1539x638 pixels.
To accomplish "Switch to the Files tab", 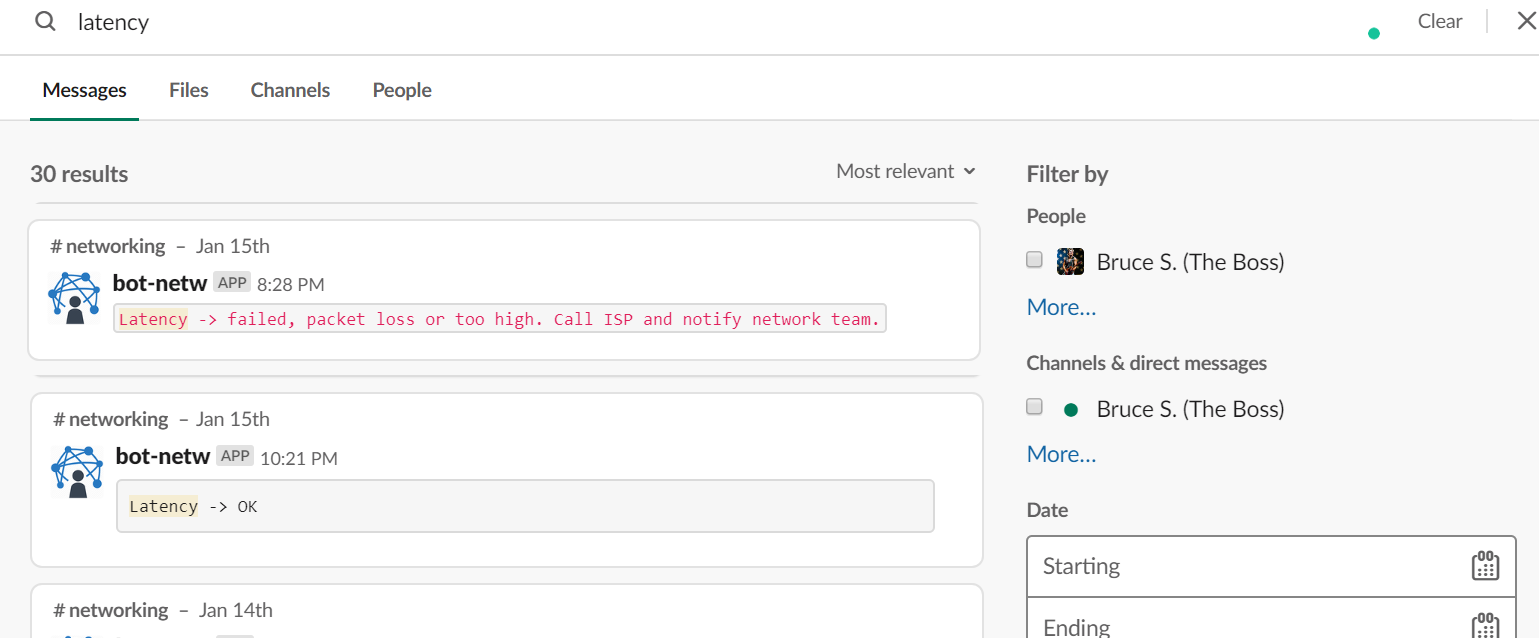I will (189, 90).
